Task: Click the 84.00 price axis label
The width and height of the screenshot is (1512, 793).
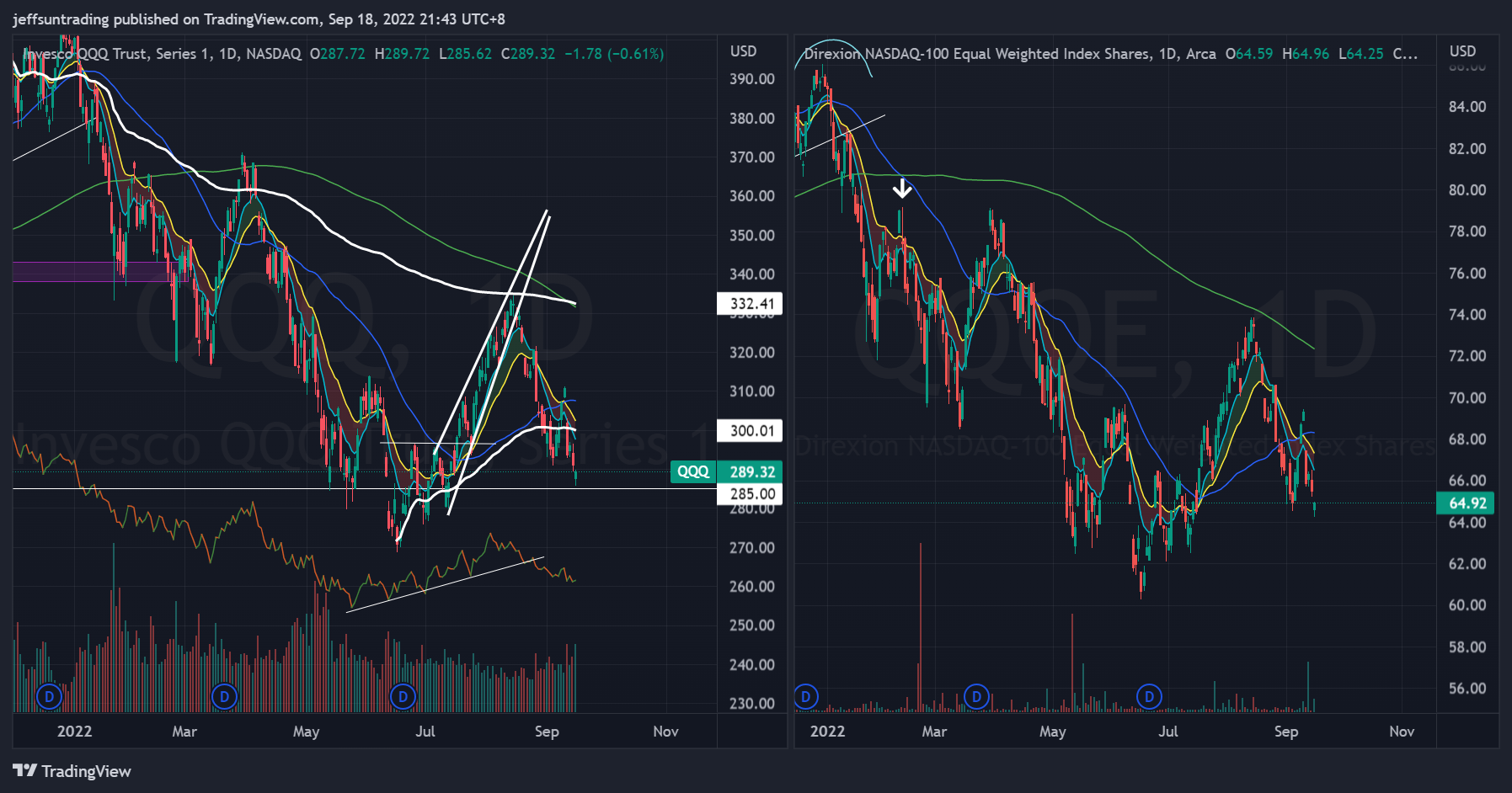Action: point(1467,107)
